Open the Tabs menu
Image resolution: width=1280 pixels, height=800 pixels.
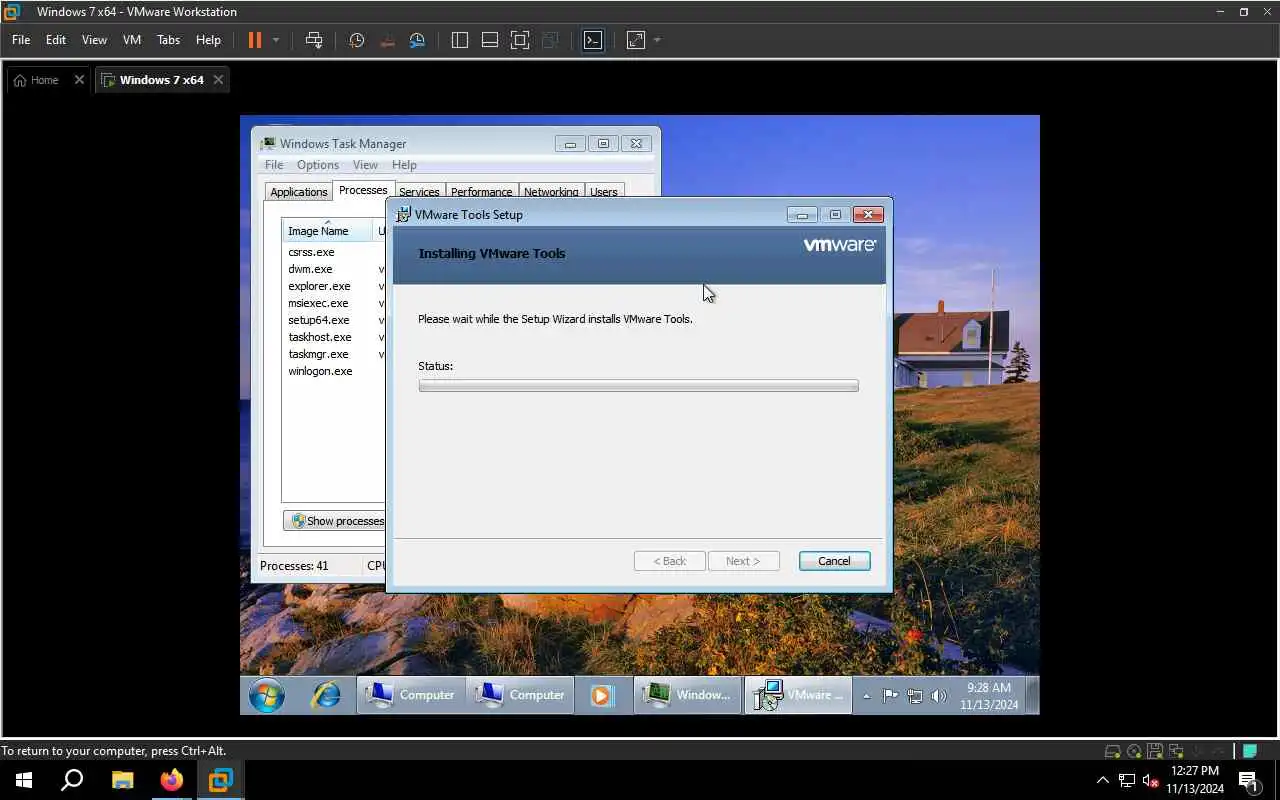pyautogui.click(x=169, y=40)
